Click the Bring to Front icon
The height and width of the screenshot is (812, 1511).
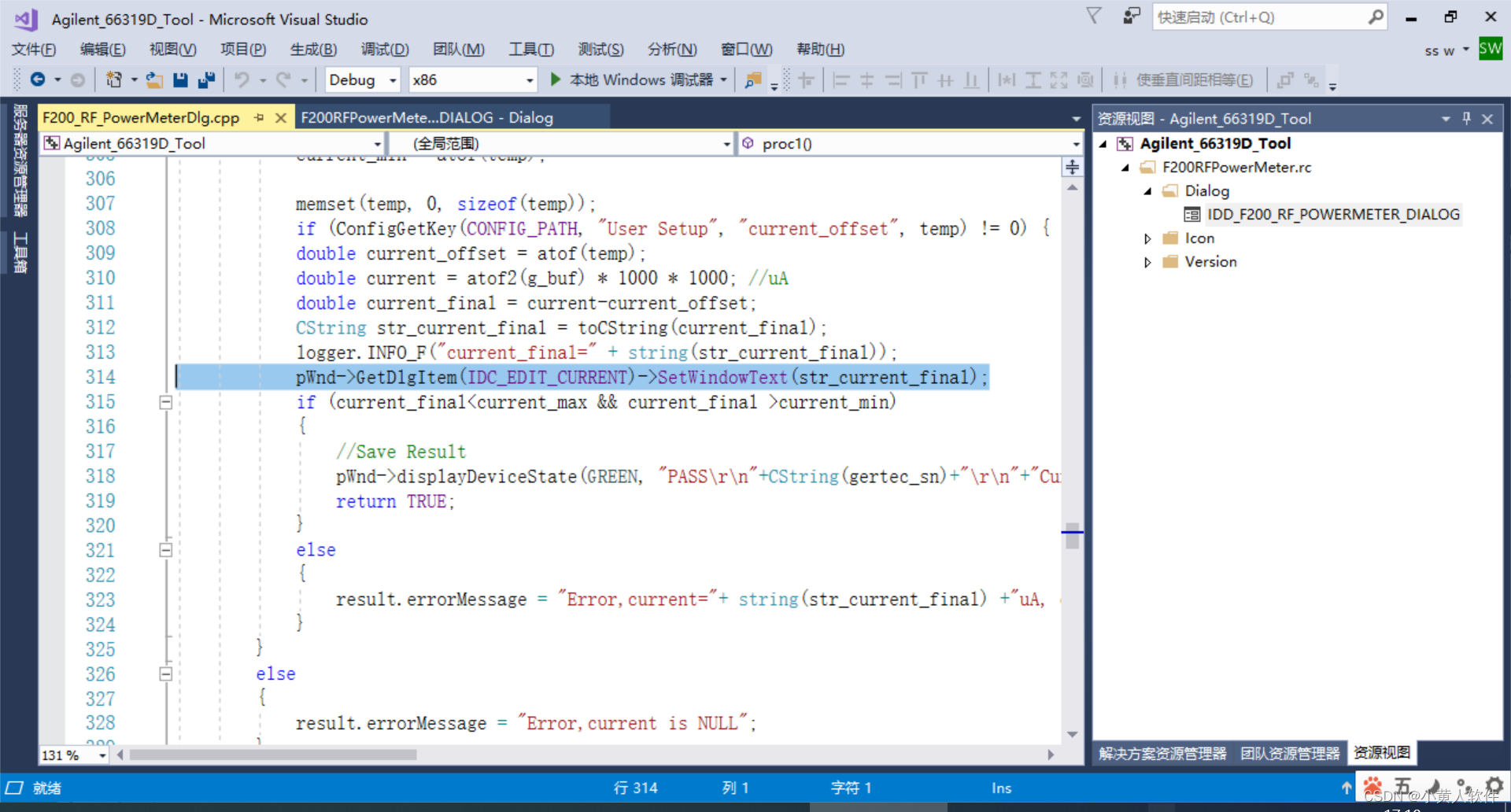tap(1285, 80)
